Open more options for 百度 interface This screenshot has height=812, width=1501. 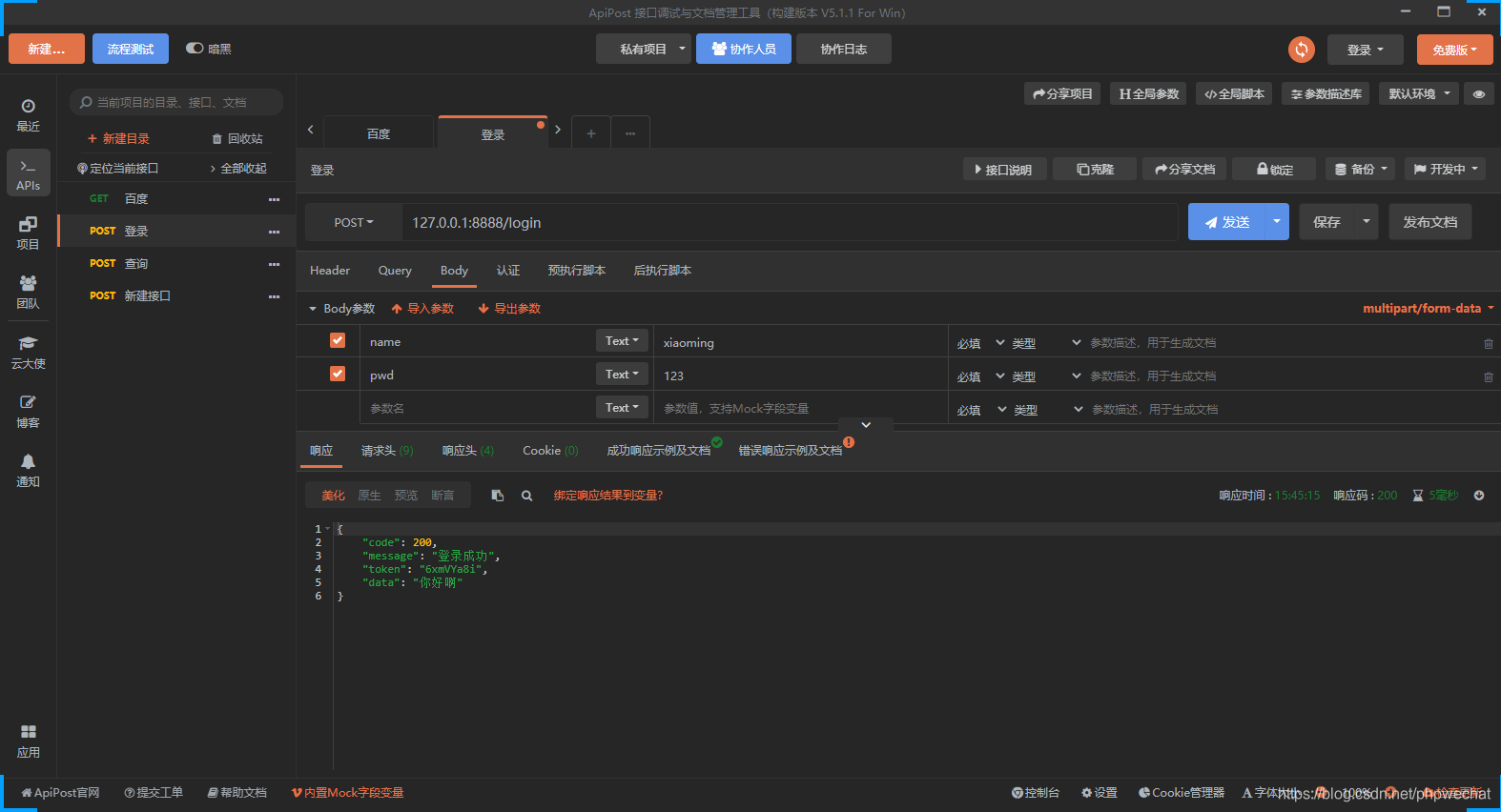(274, 199)
